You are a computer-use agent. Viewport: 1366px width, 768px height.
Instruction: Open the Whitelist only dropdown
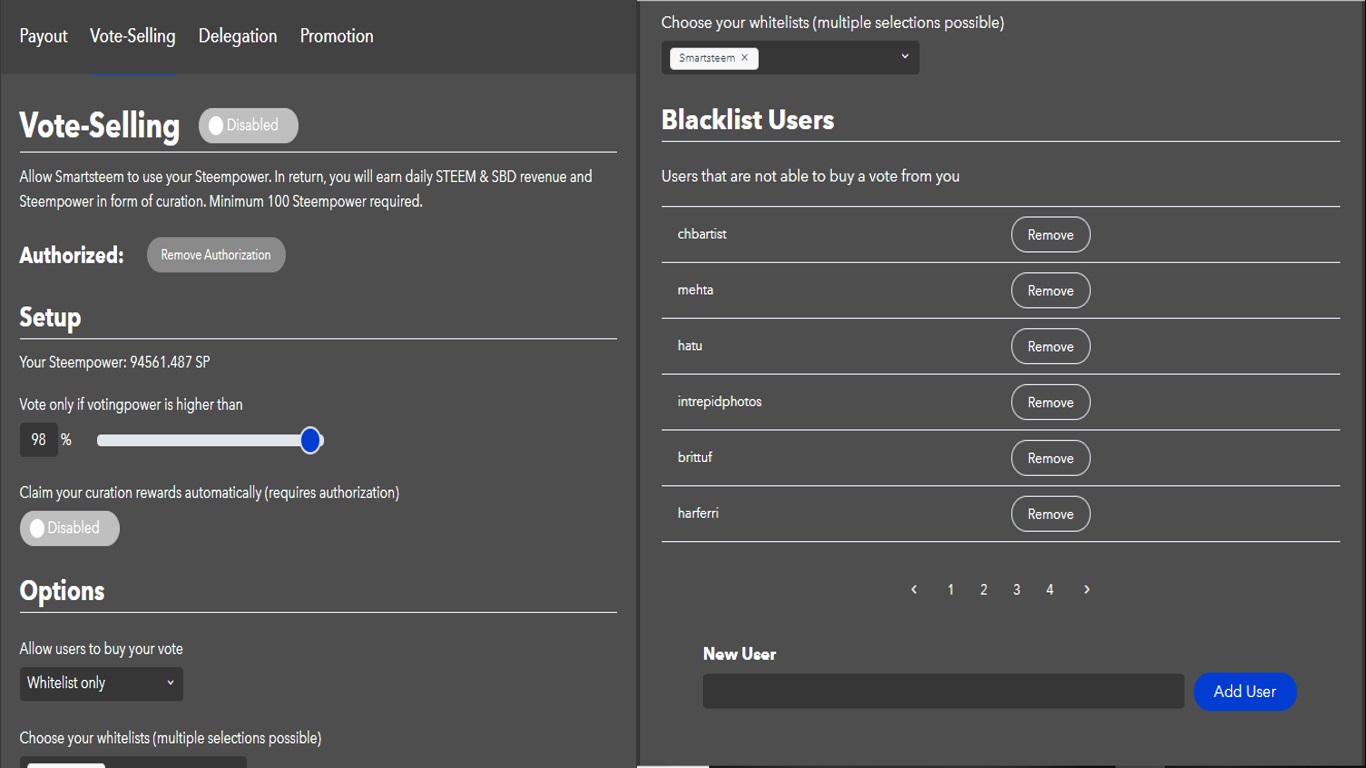[101, 683]
